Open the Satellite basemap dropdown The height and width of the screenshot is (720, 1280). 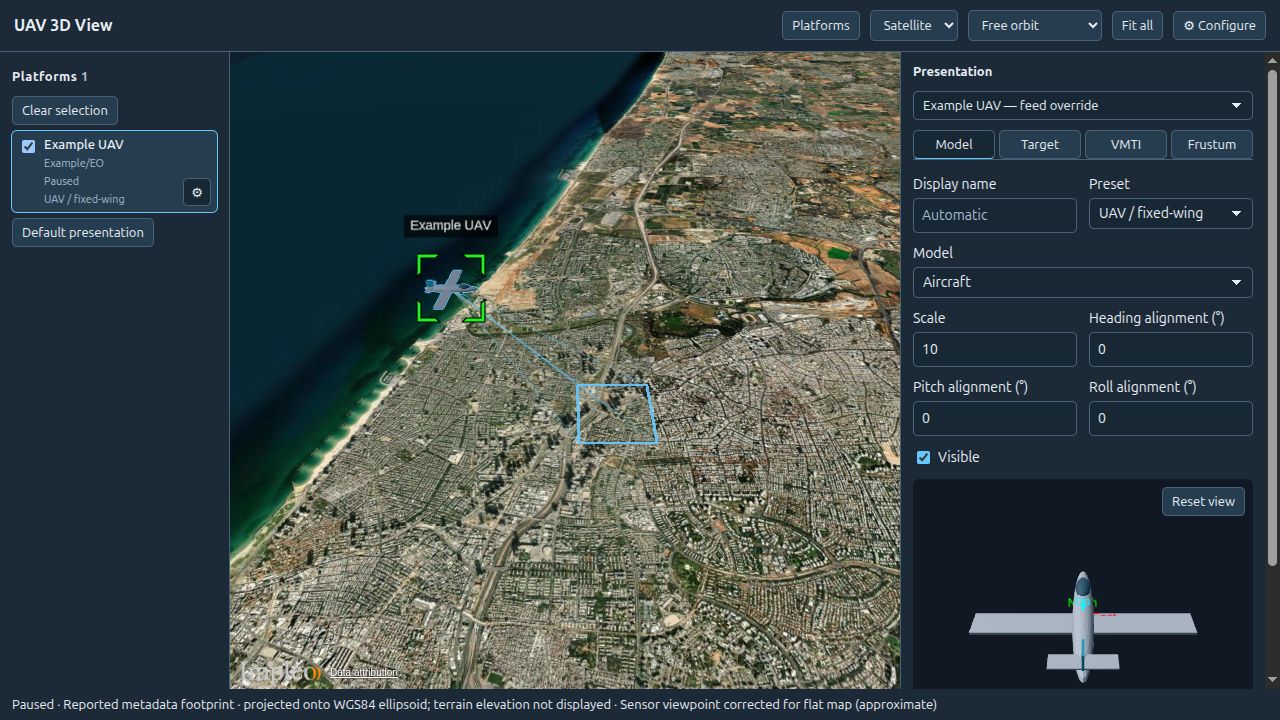pyautogui.click(x=914, y=25)
